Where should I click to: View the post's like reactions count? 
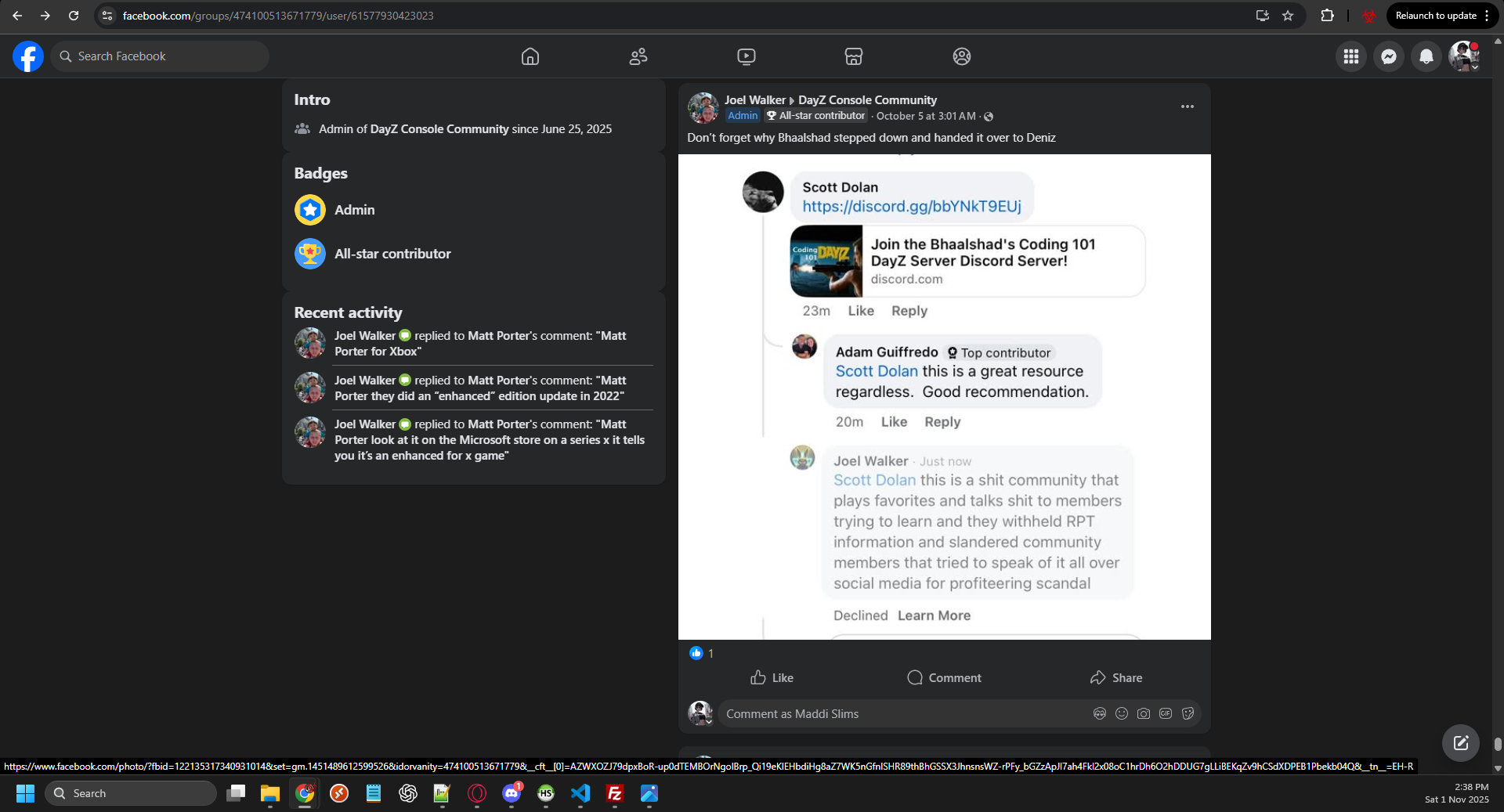[x=710, y=654]
